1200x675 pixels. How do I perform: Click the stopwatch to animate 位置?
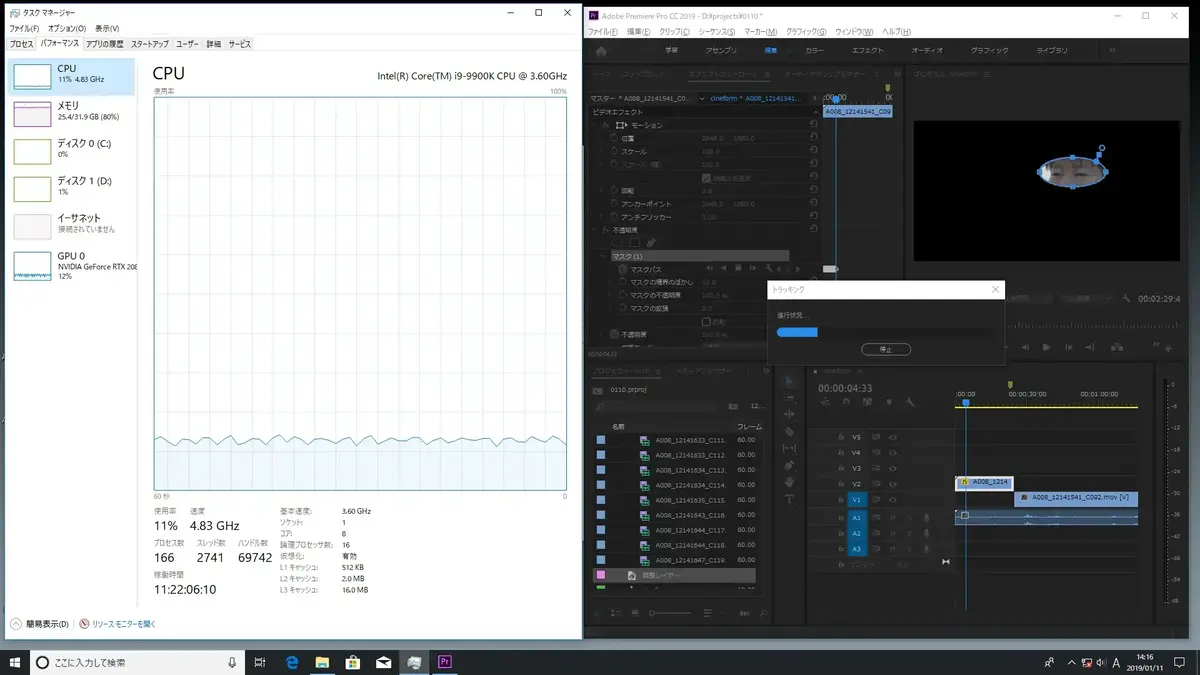614,139
